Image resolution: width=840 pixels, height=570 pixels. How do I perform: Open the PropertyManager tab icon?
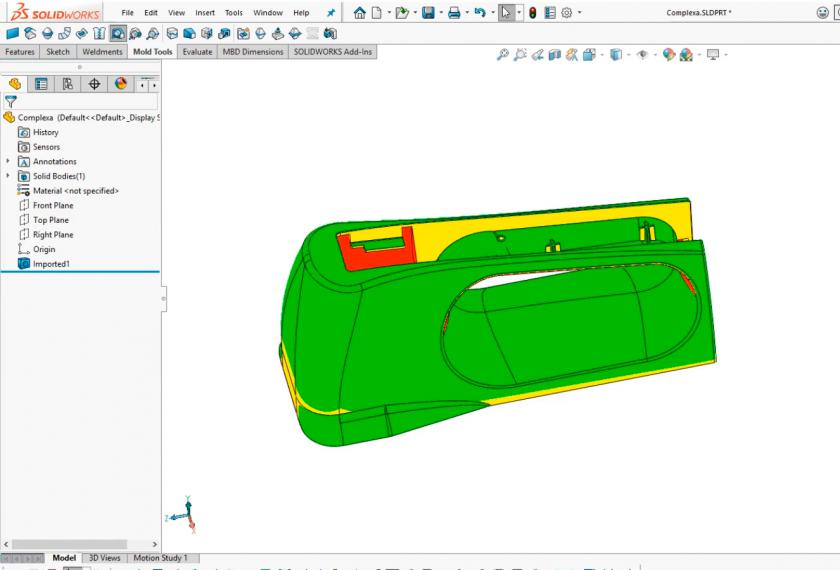click(x=41, y=84)
